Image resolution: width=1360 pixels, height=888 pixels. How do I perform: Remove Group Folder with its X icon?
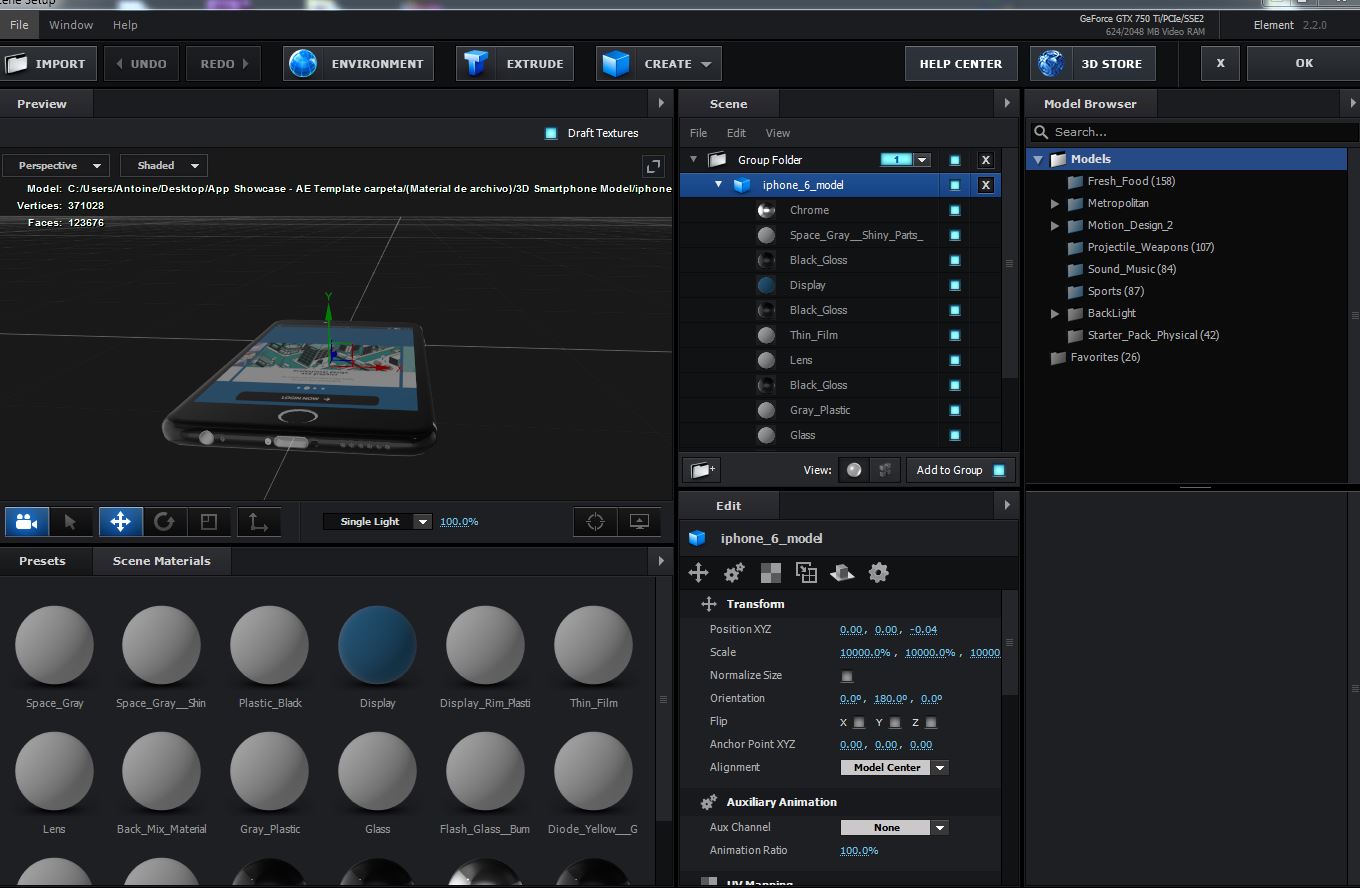click(x=985, y=160)
